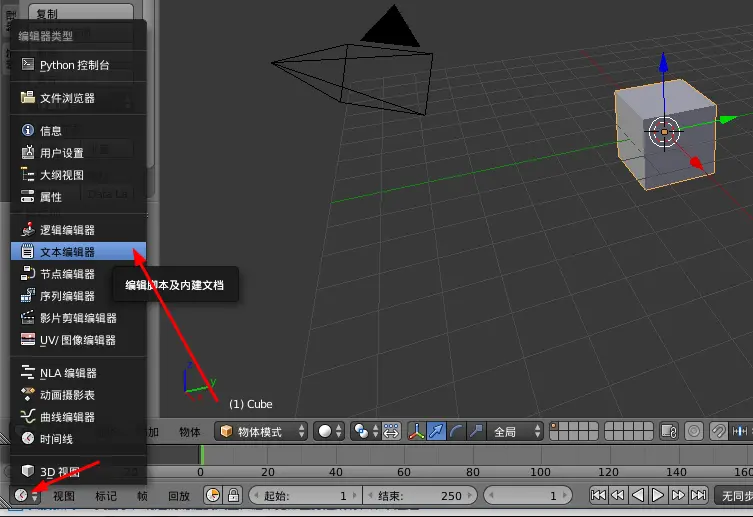Open 用户设置 editor
The width and height of the screenshot is (753, 517).
point(78,153)
